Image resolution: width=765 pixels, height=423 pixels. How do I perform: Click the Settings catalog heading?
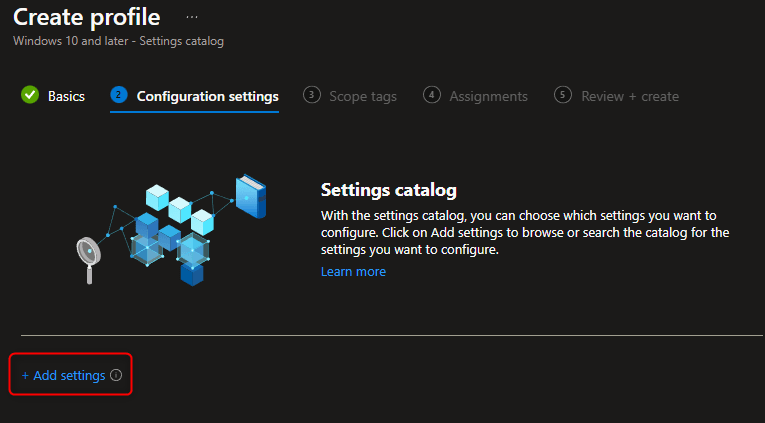(389, 190)
